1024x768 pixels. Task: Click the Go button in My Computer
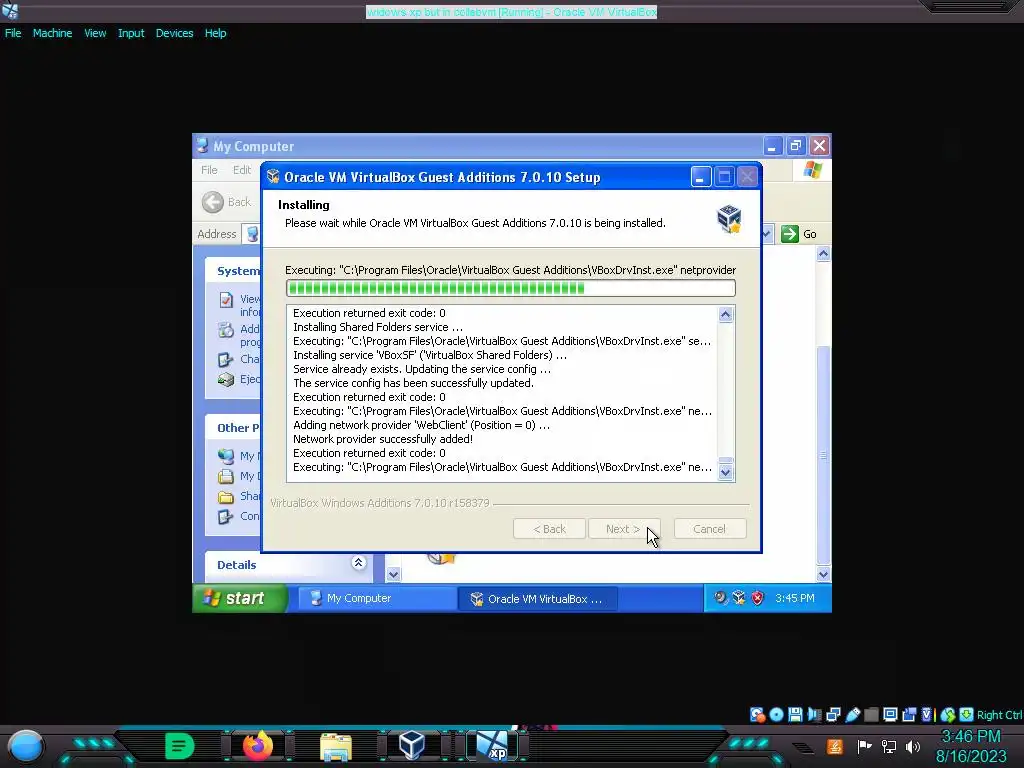pyautogui.click(x=799, y=234)
